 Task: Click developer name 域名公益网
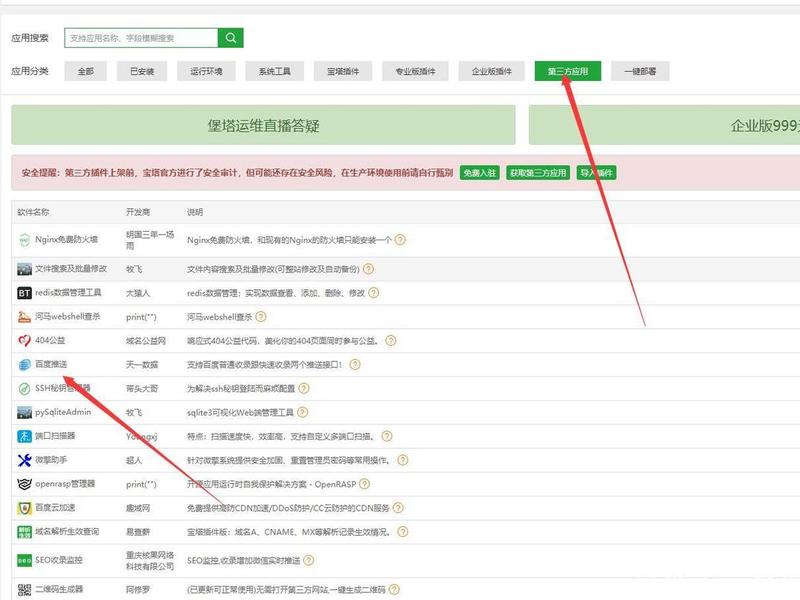pos(146,341)
